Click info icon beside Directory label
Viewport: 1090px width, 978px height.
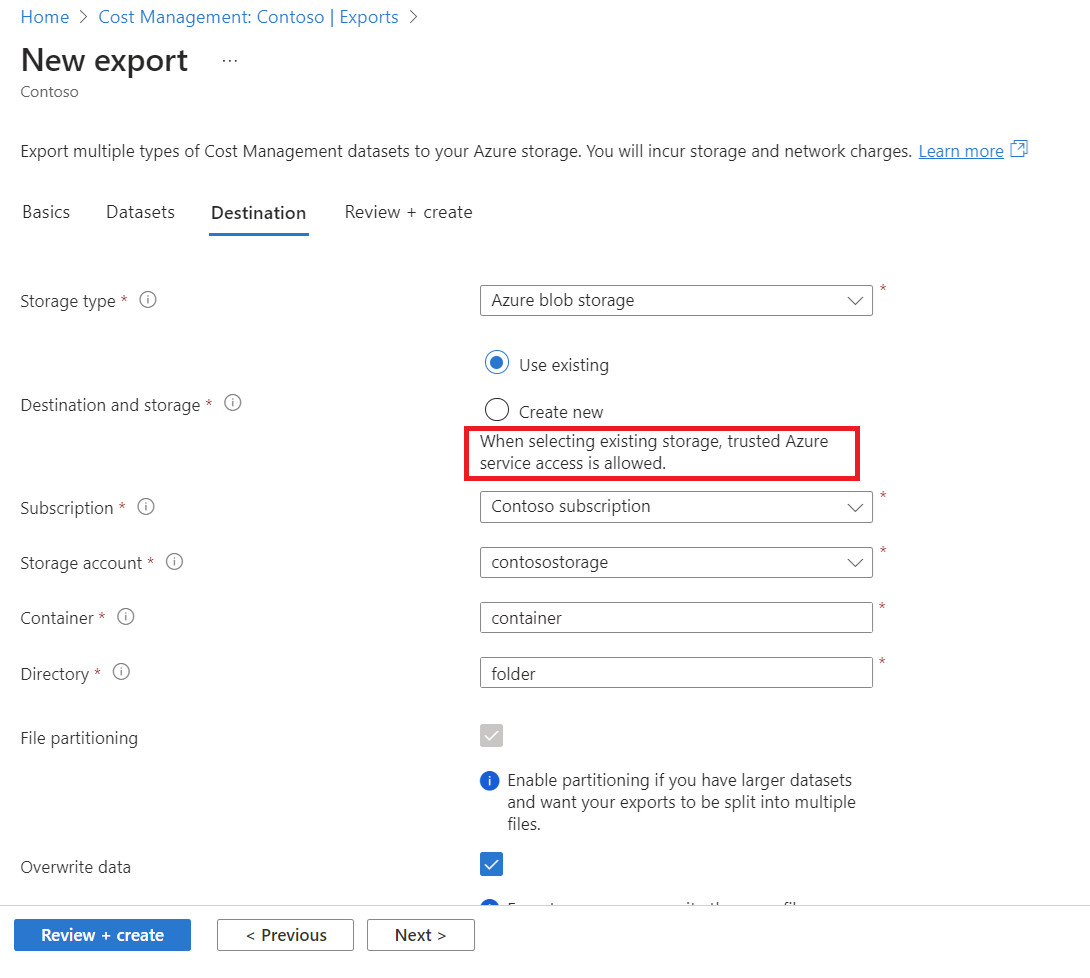click(x=121, y=672)
